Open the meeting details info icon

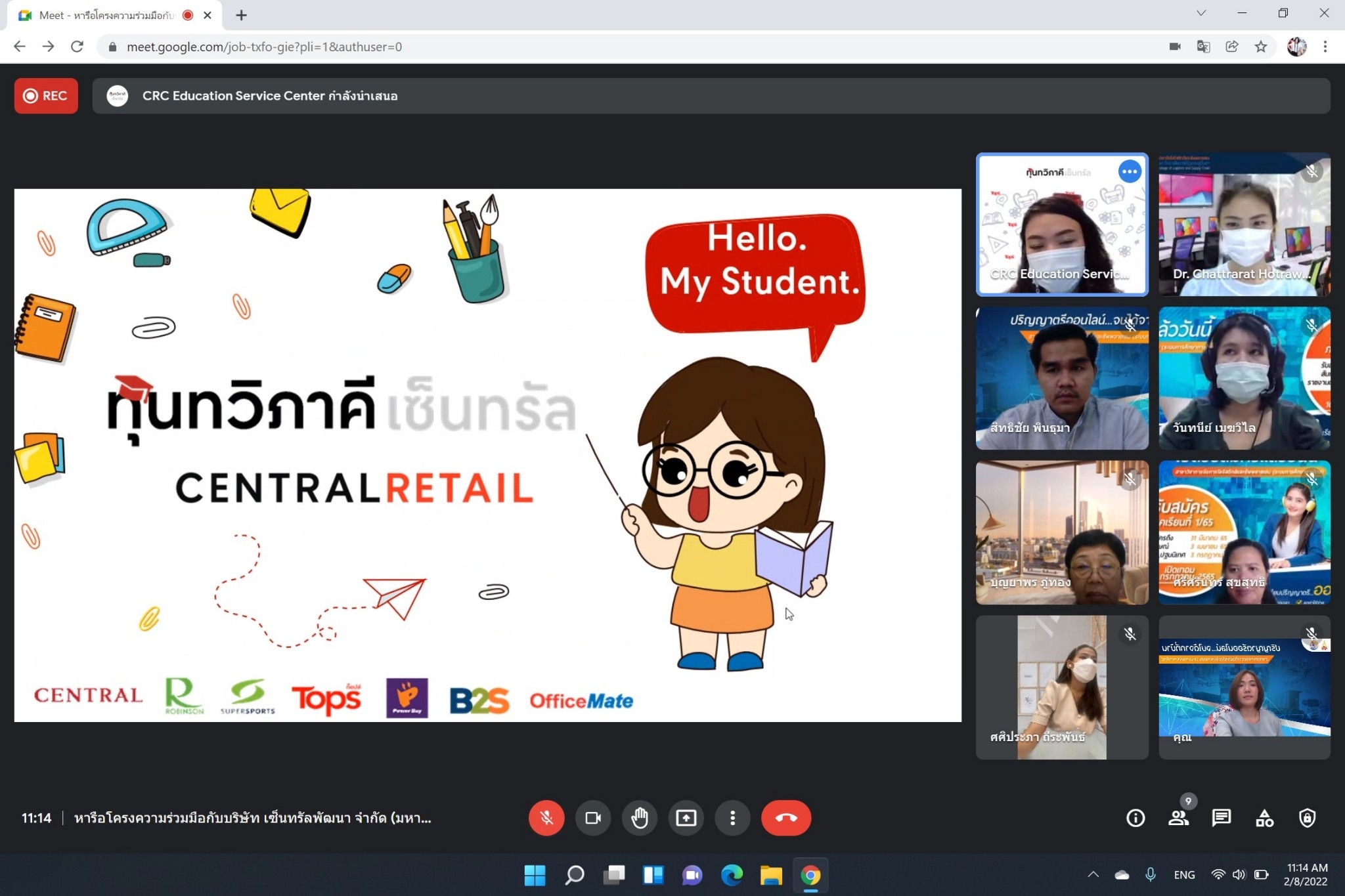1136,818
